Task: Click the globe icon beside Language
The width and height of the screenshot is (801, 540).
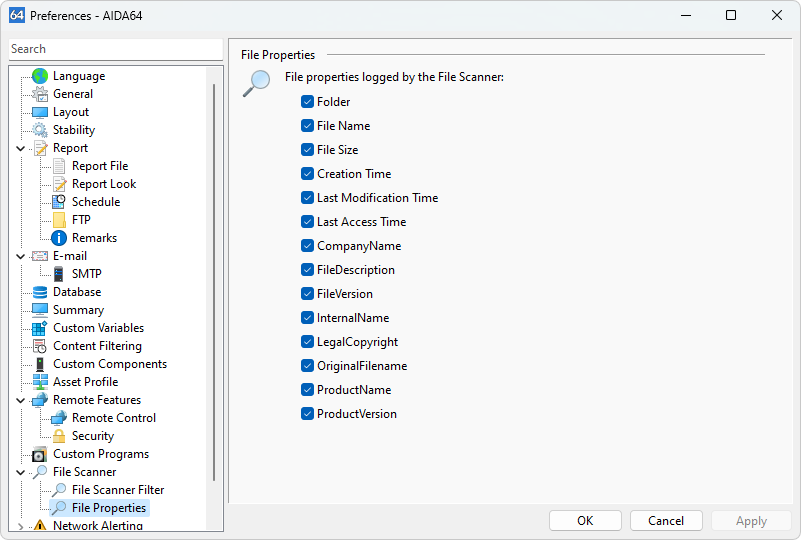Action: [40, 76]
